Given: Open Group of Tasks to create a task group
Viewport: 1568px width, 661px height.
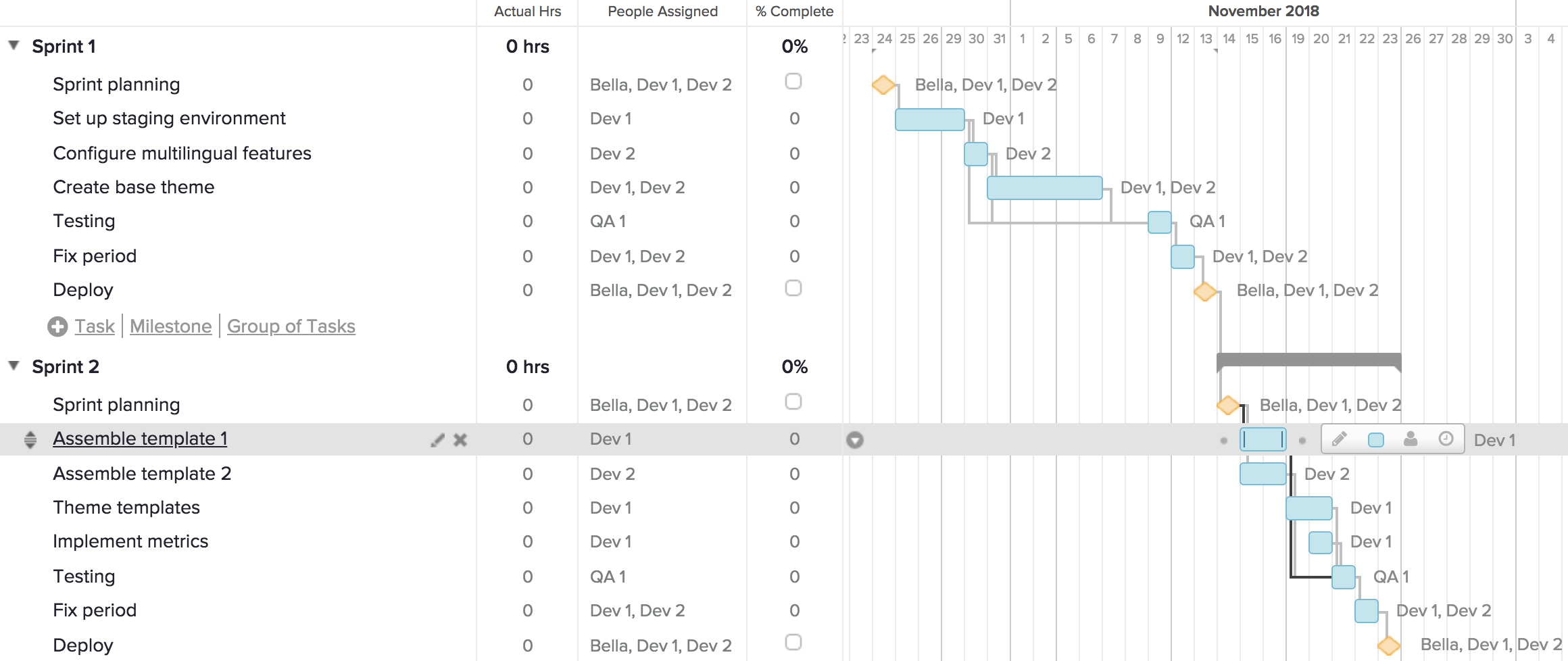Looking at the screenshot, I should (291, 326).
